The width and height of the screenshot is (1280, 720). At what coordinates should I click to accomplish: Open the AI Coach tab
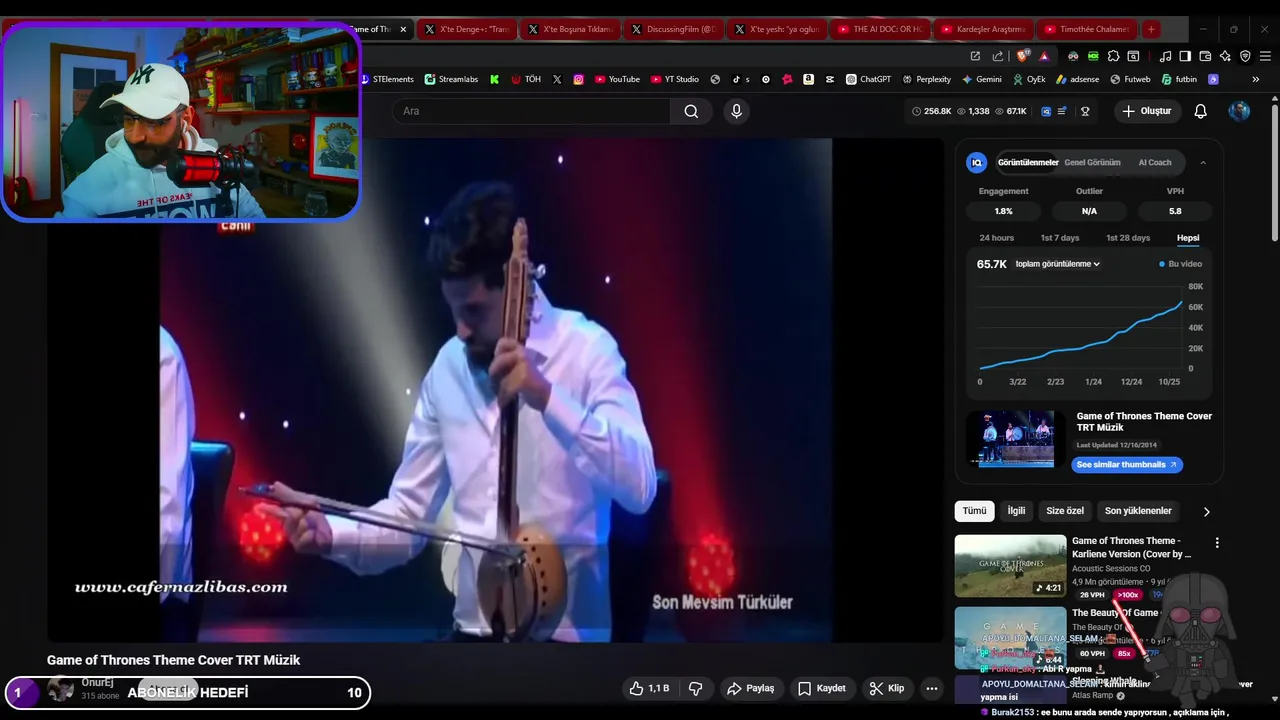pyautogui.click(x=1155, y=162)
